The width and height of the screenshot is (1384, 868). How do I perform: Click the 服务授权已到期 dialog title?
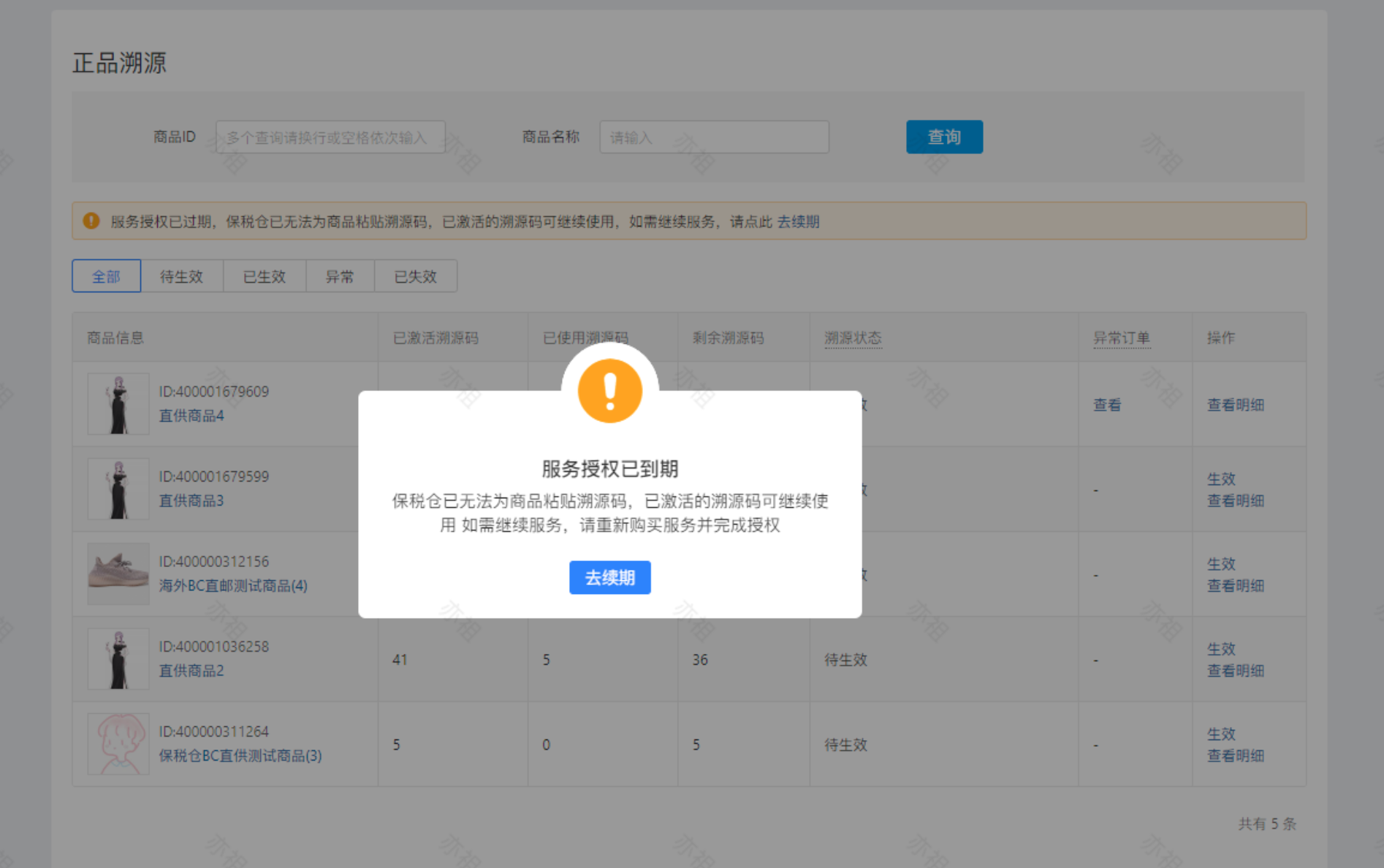pyautogui.click(x=610, y=468)
